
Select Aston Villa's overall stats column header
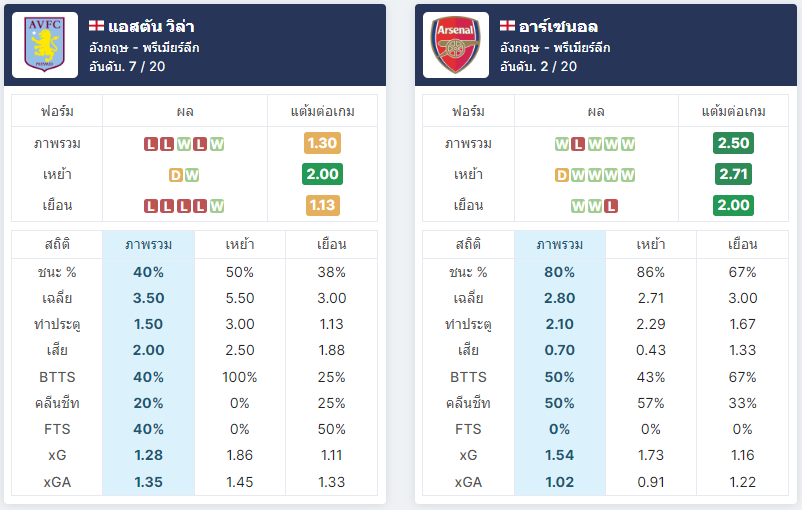pos(148,245)
